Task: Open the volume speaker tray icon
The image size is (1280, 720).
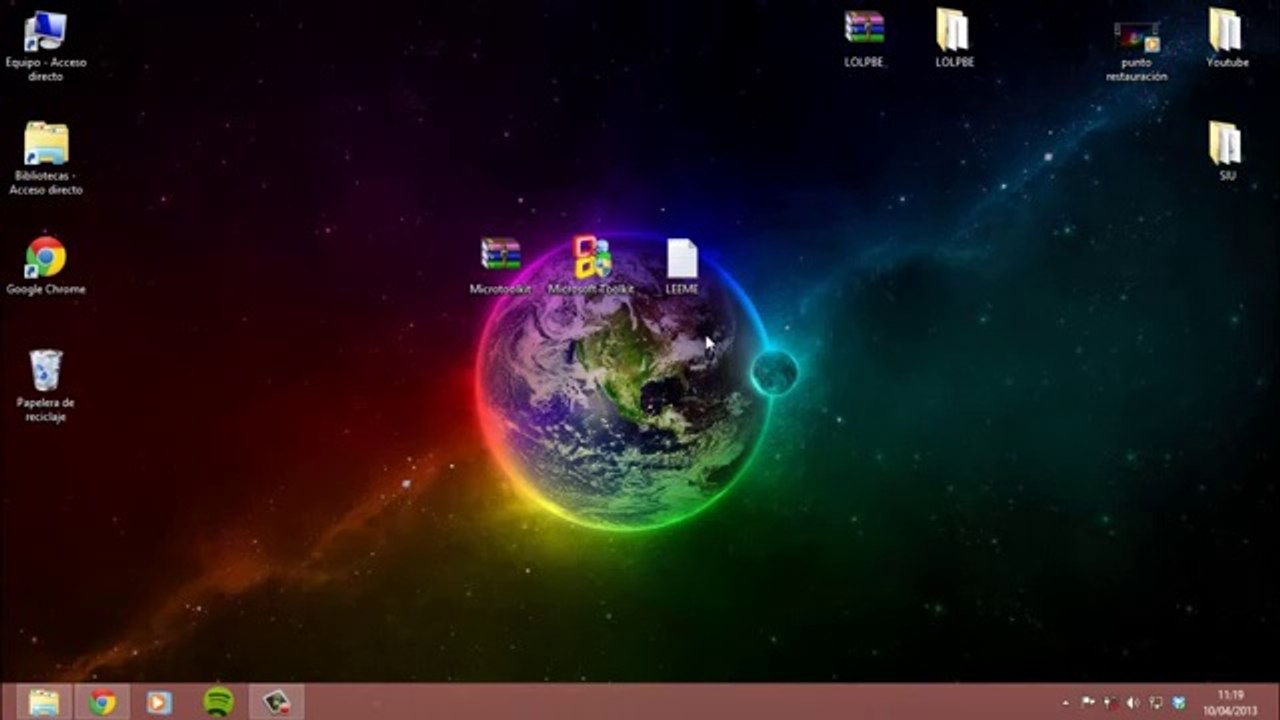Action: pyautogui.click(x=1133, y=703)
